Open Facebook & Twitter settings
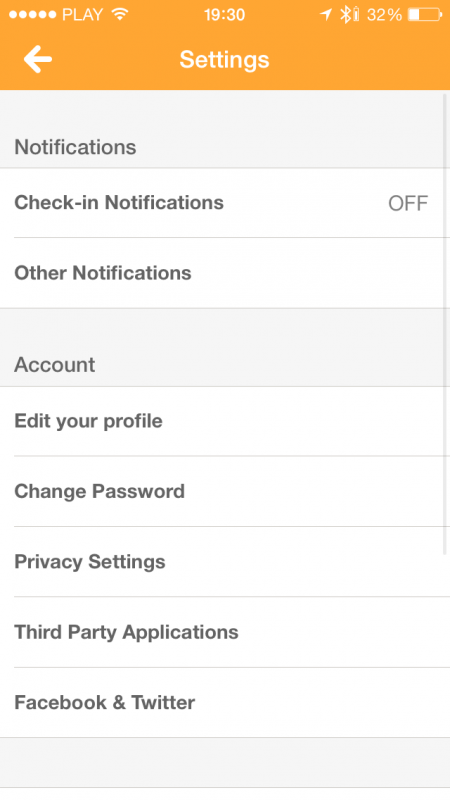Image resolution: width=450 pixels, height=800 pixels. [x=225, y=703]
